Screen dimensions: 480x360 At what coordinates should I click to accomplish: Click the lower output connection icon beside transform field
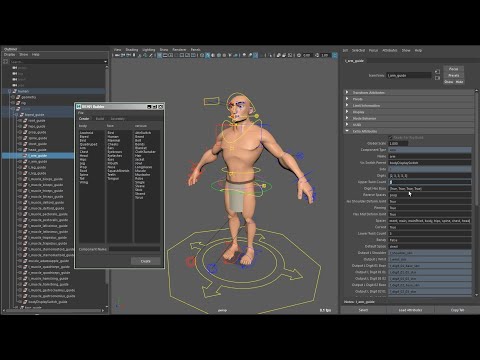tap(437, 78)
